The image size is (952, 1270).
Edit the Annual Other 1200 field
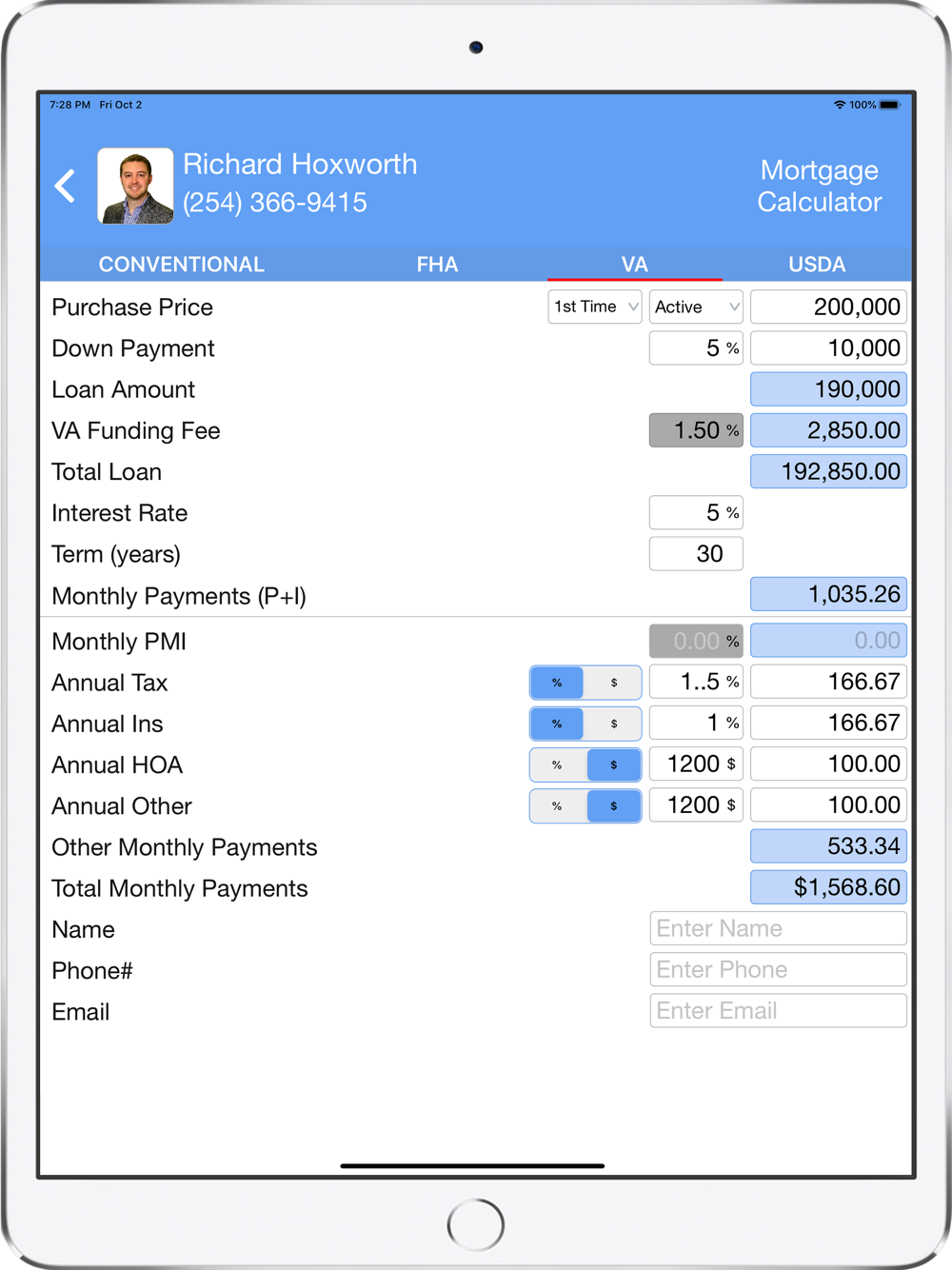(696, 805)
